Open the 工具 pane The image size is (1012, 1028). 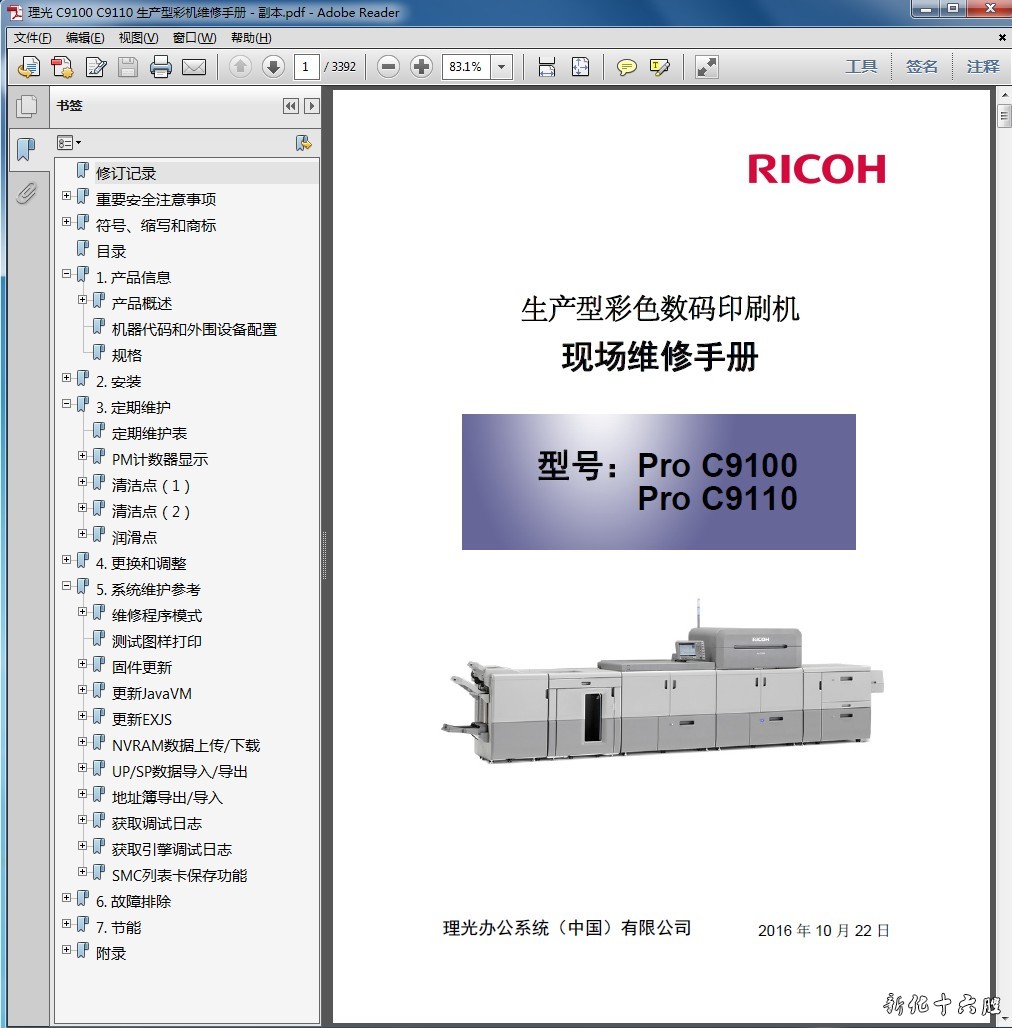[861, 67]
